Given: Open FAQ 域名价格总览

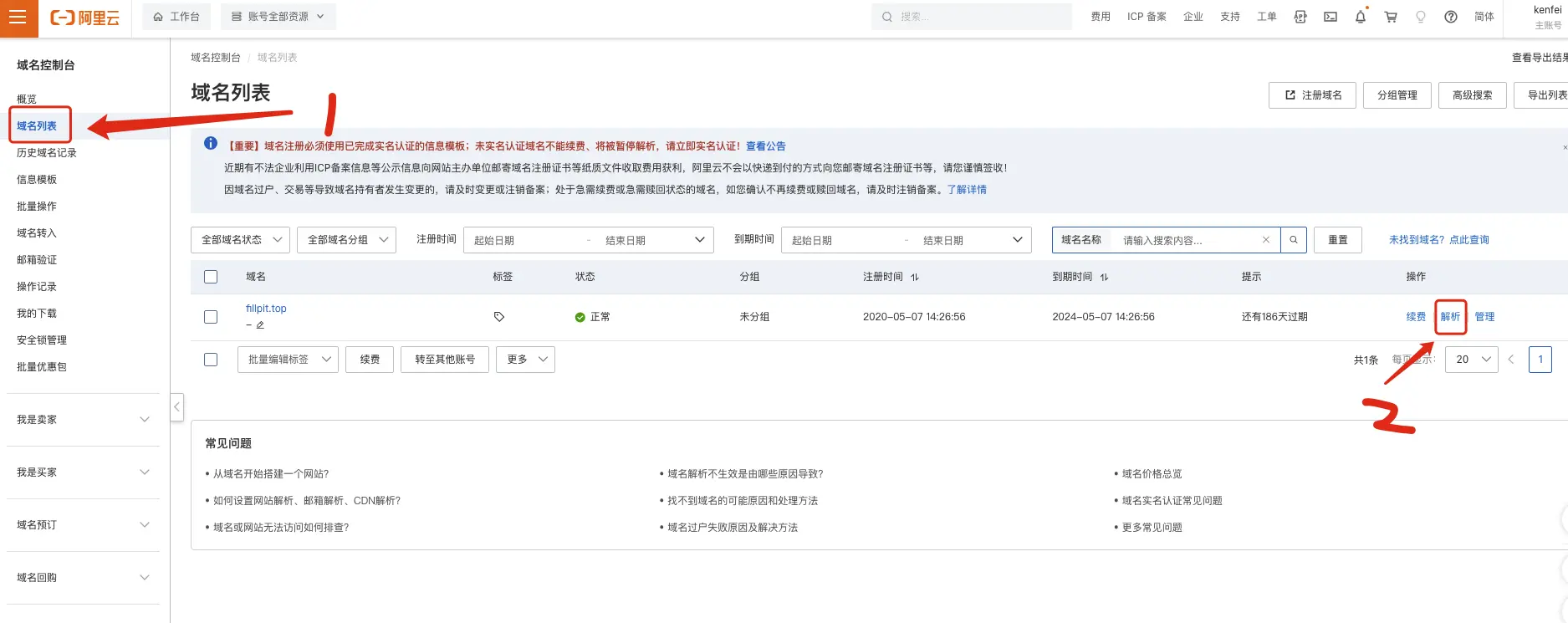Looking at the screenshot, I should [1152, 474].
